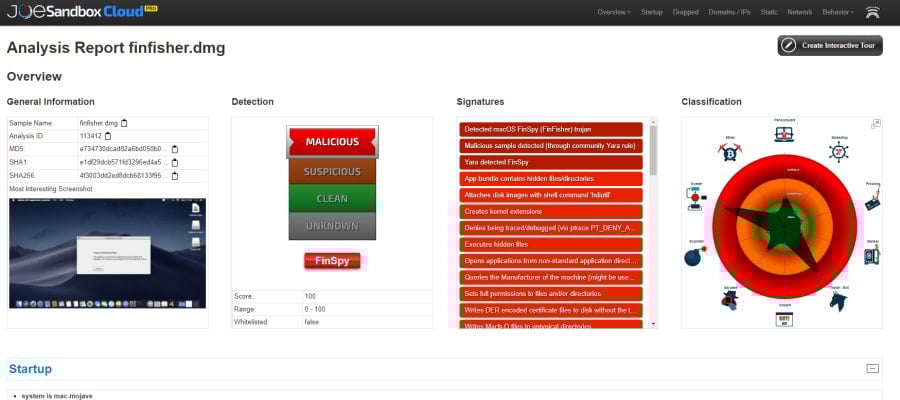Click the Trojan / Bot horse icon
This screenshot has height=400, width=900.
click(837, 299)
